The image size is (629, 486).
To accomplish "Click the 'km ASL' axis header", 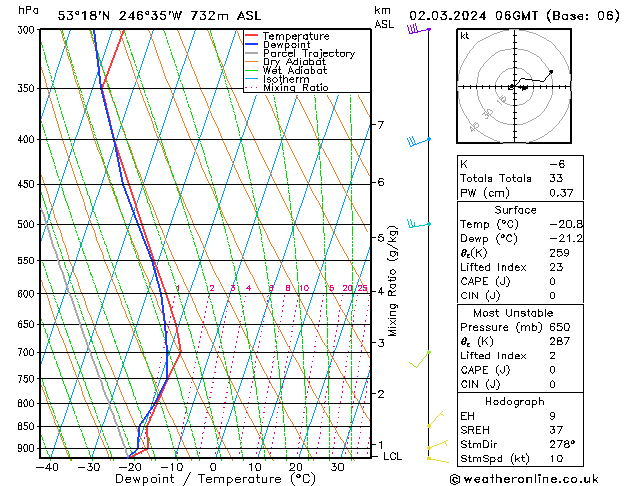I will click(384, 17).
